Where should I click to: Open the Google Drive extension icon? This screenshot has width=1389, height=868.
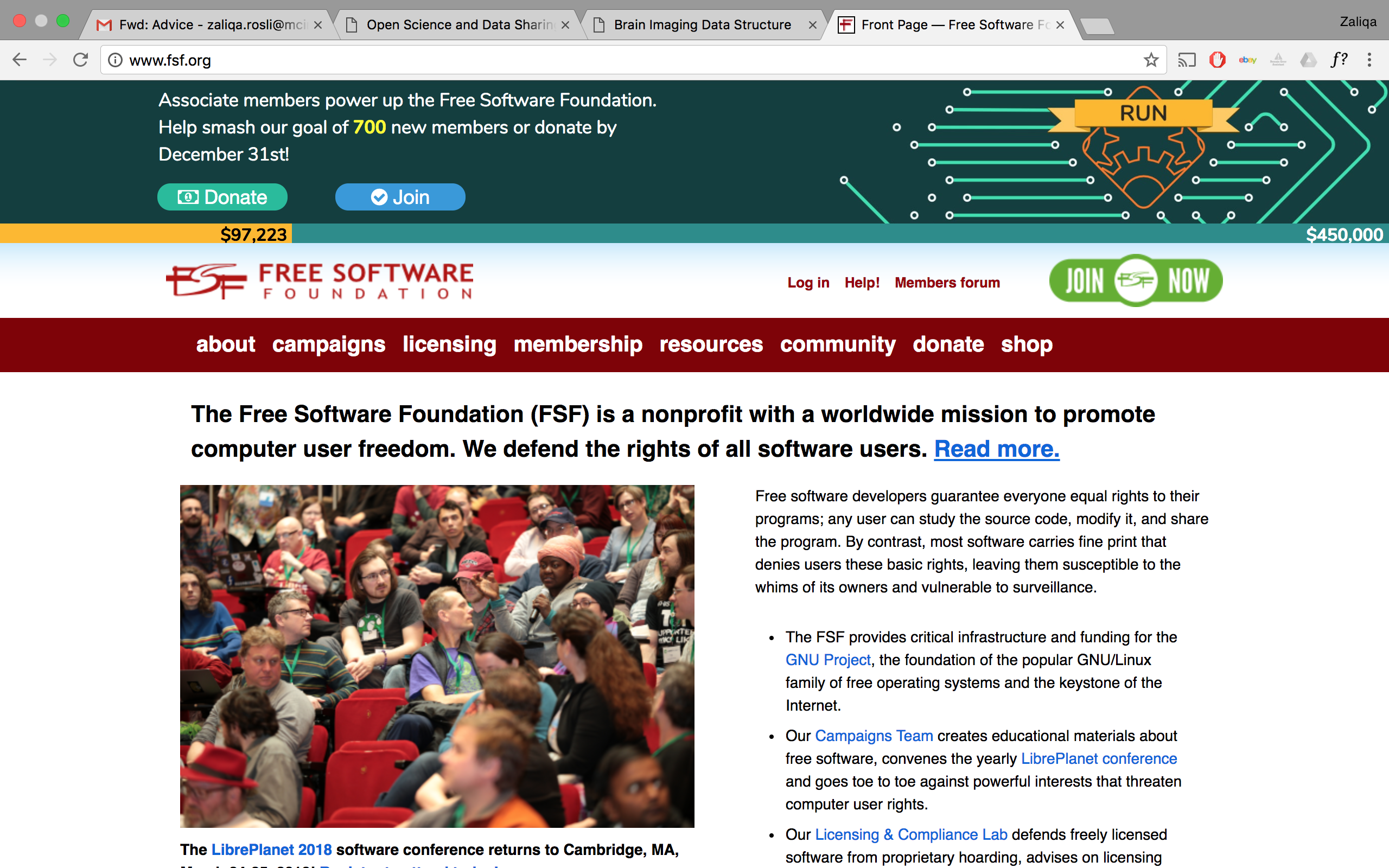coord(1308,60)
